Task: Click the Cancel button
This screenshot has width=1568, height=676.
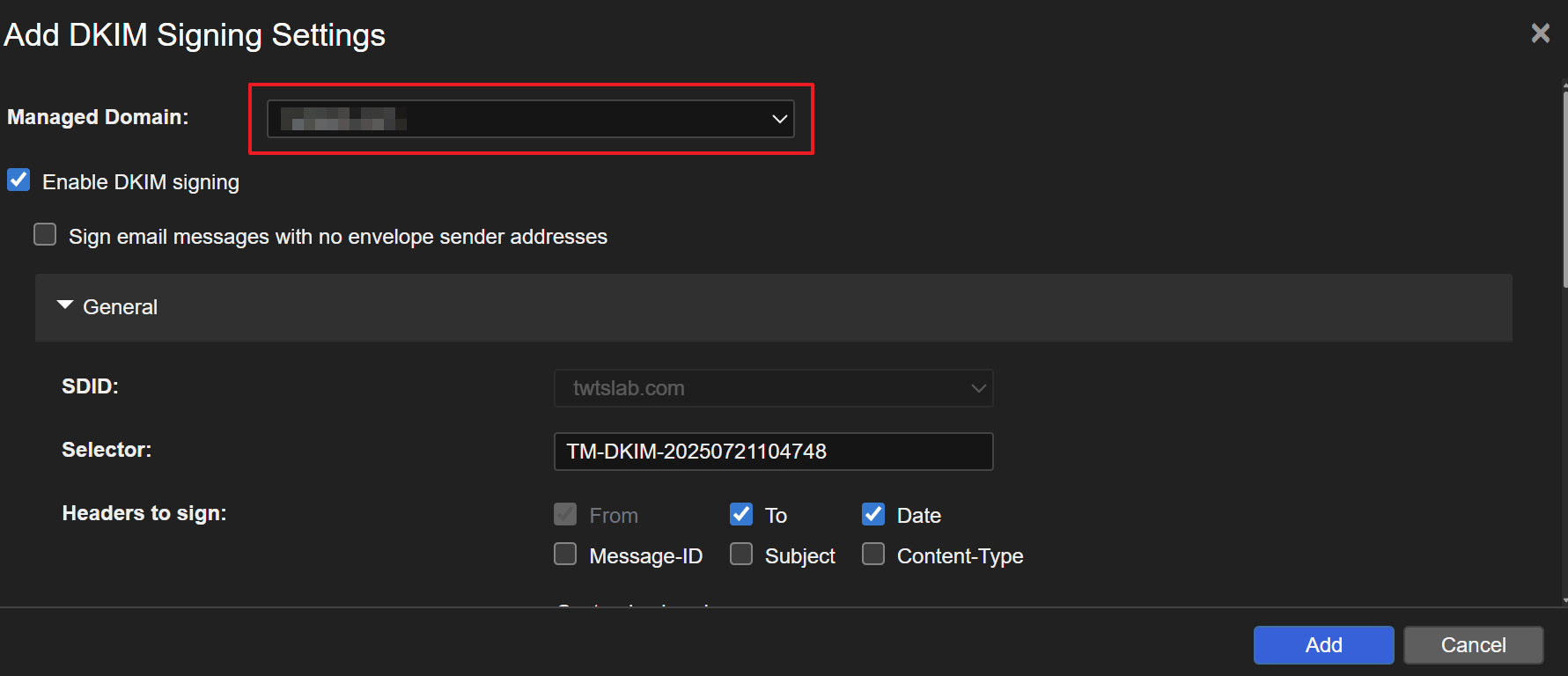Action: tap(1473, 645)
